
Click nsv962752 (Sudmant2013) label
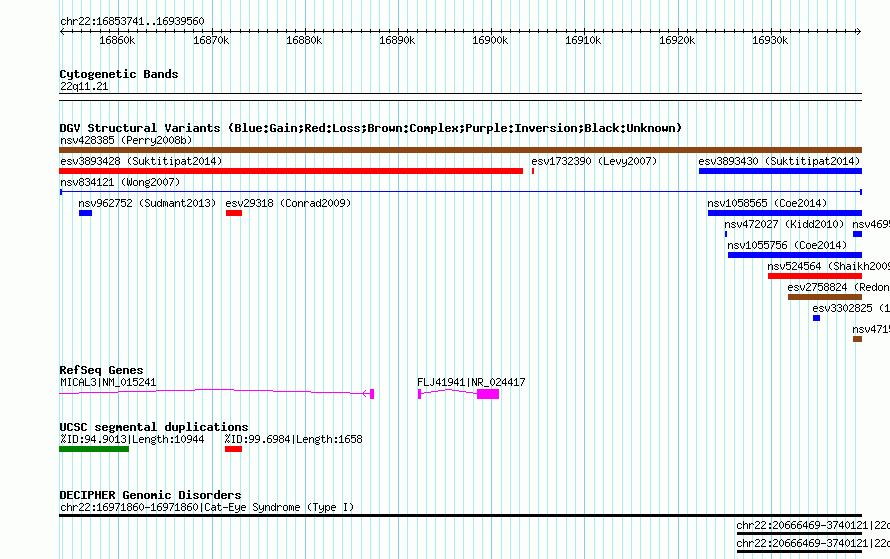(147, 203)
